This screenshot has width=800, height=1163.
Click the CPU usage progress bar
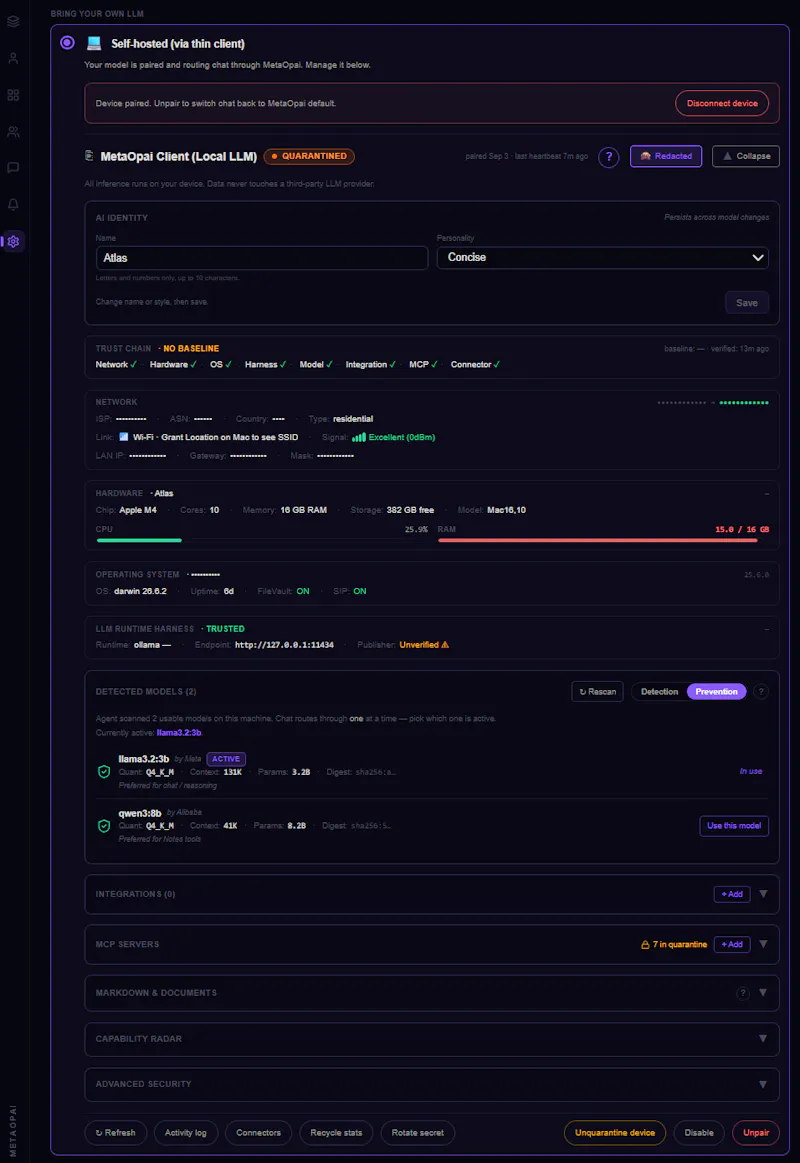tap(262, 540)
